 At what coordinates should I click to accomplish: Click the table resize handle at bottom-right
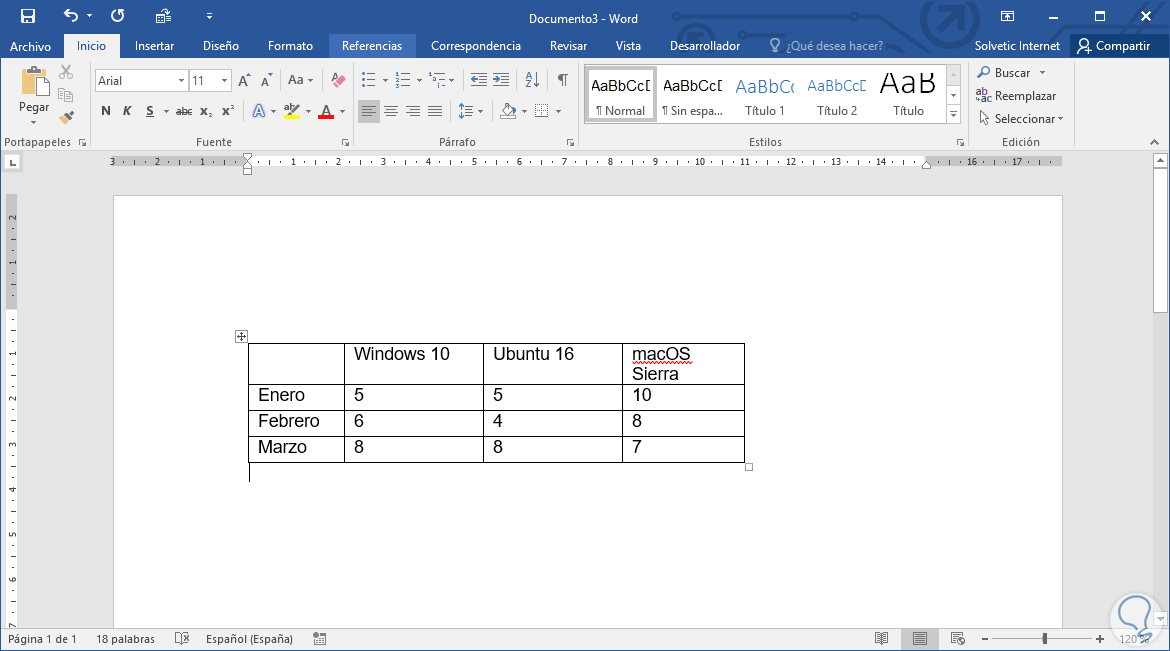749,467
